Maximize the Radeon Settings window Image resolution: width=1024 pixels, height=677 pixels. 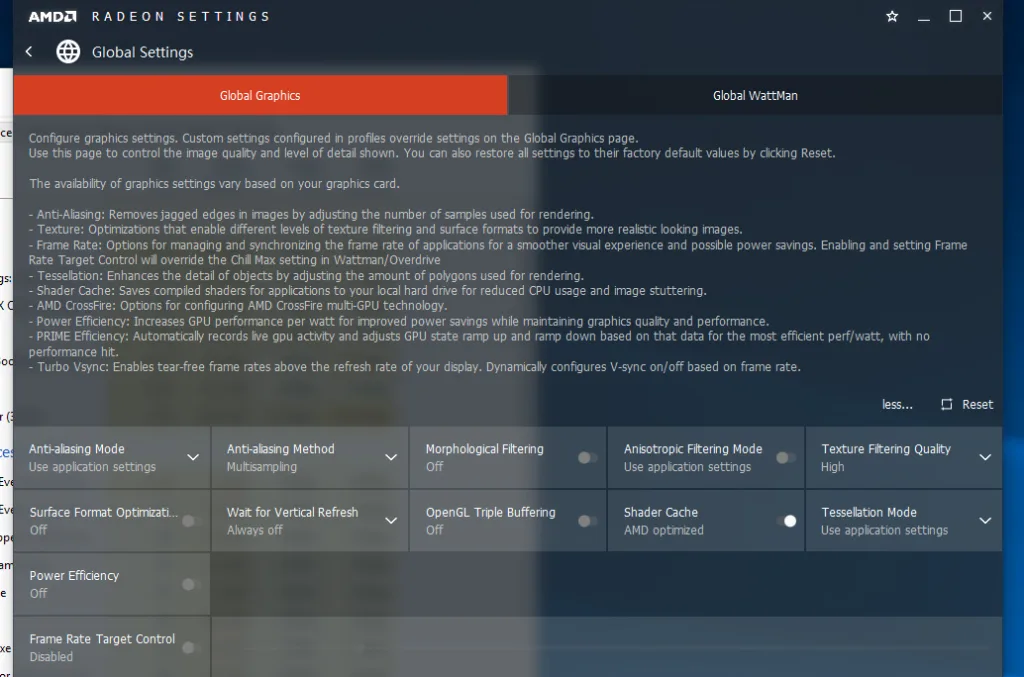point(955,17)
